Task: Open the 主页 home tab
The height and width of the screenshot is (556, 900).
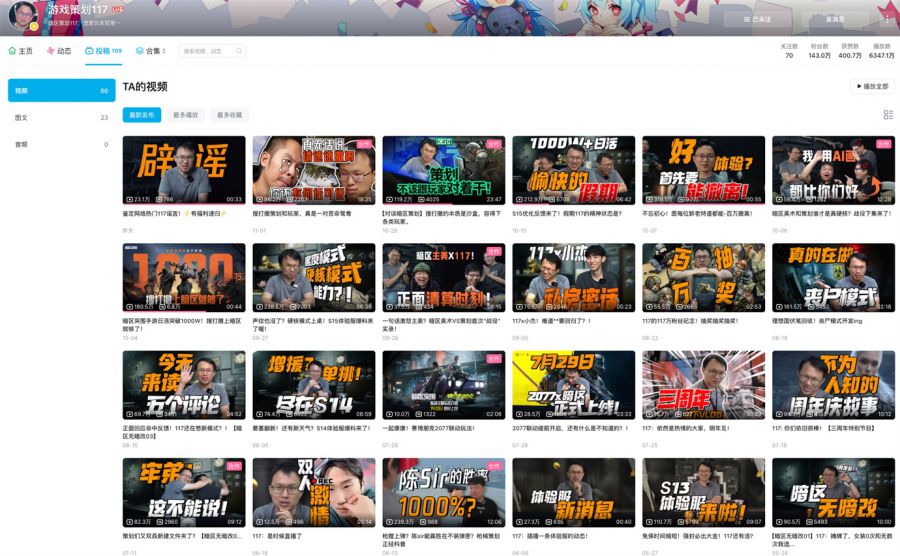Action: [x=21, y=51]
